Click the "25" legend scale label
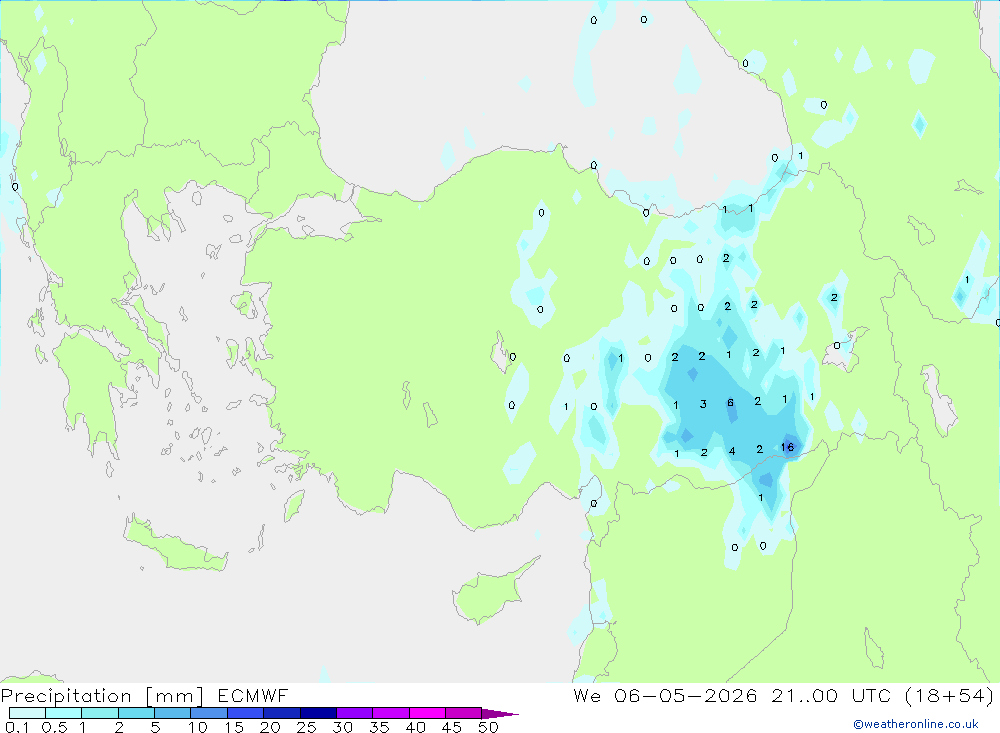This screenshot has height=733, width=1000. [x=307, y=727]
